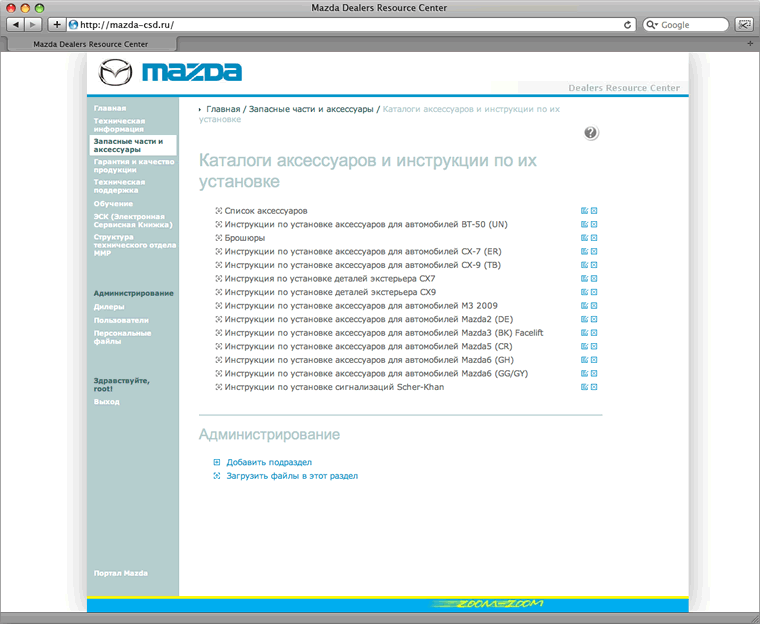Log out via the Выход link

[106, 402]
